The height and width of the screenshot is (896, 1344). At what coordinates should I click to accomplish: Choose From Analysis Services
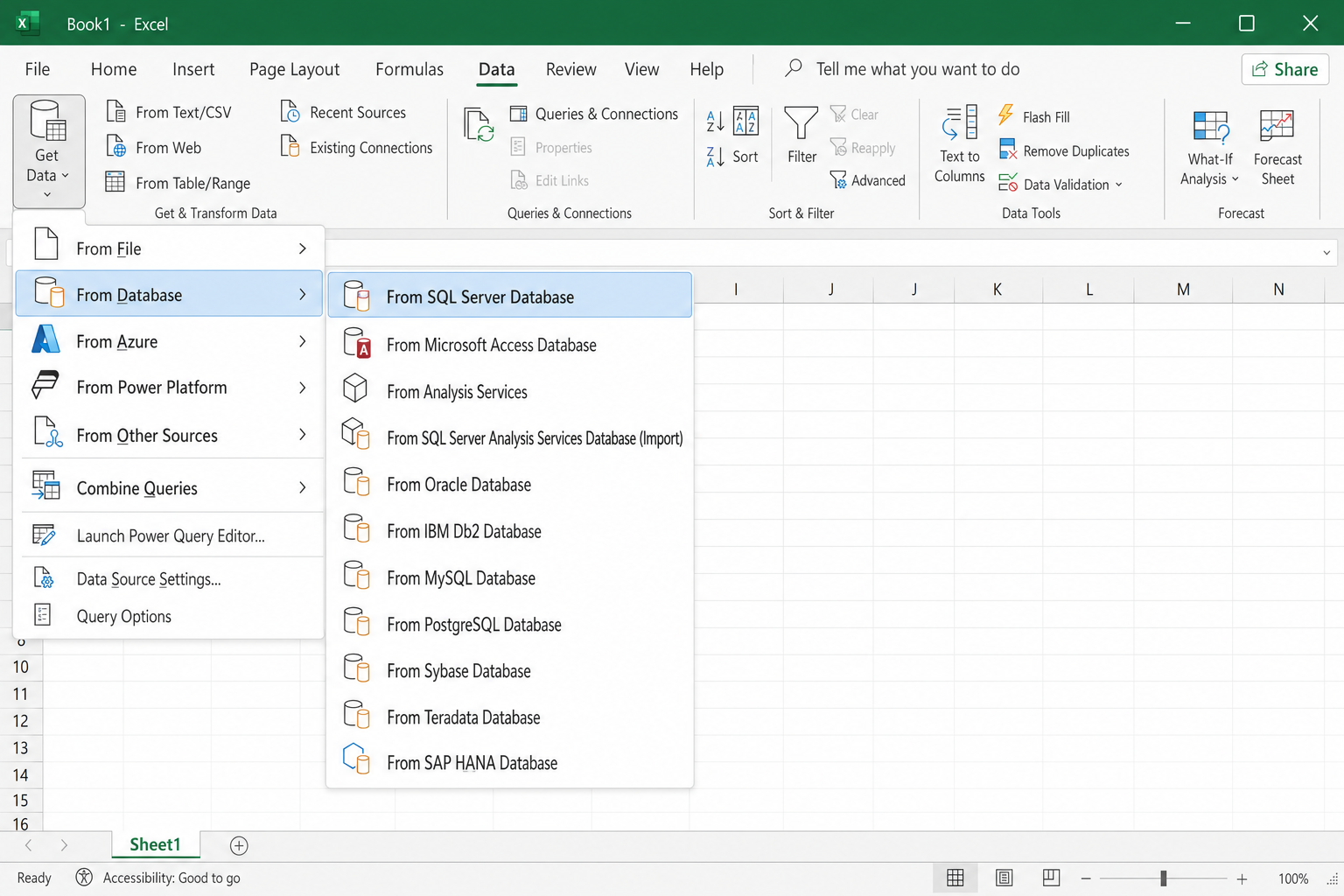[x=509, y=391]
